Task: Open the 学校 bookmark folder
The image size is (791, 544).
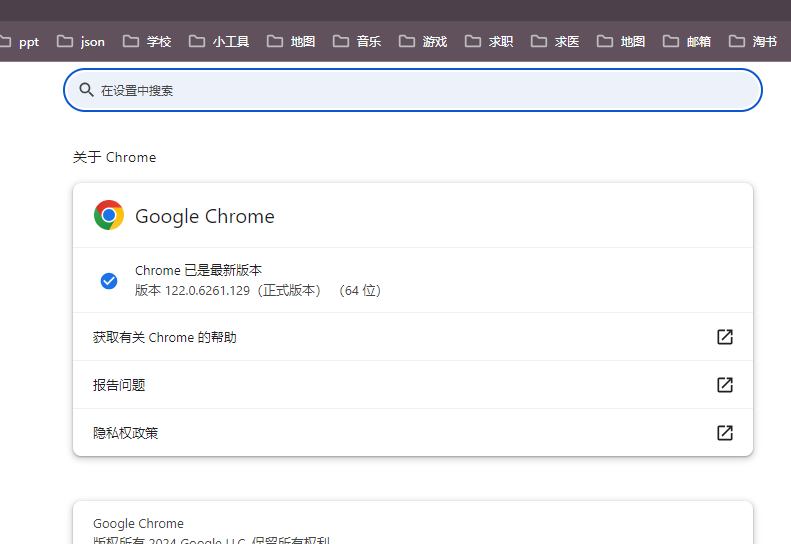Action: [x=147, y=41]
